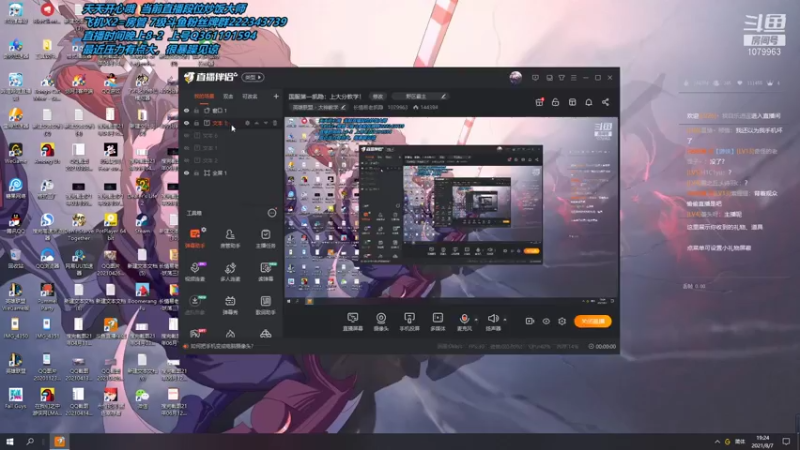This screenshot has width=800, height=450.
Task: Click the 修改 button beside the stream title
Action: point(378,96)
